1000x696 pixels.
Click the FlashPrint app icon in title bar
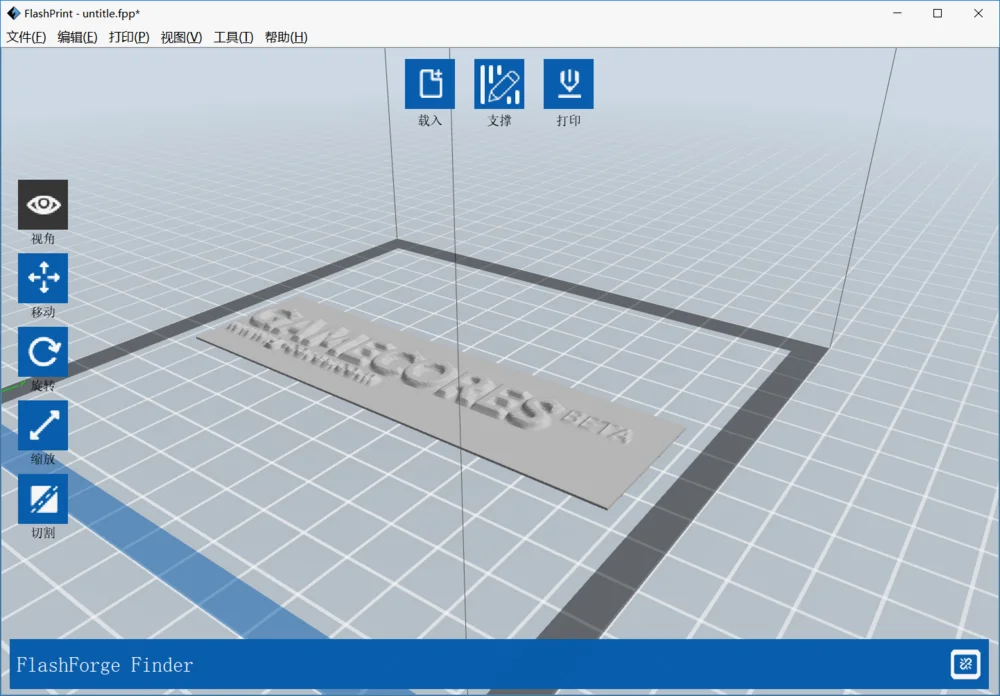13,13
